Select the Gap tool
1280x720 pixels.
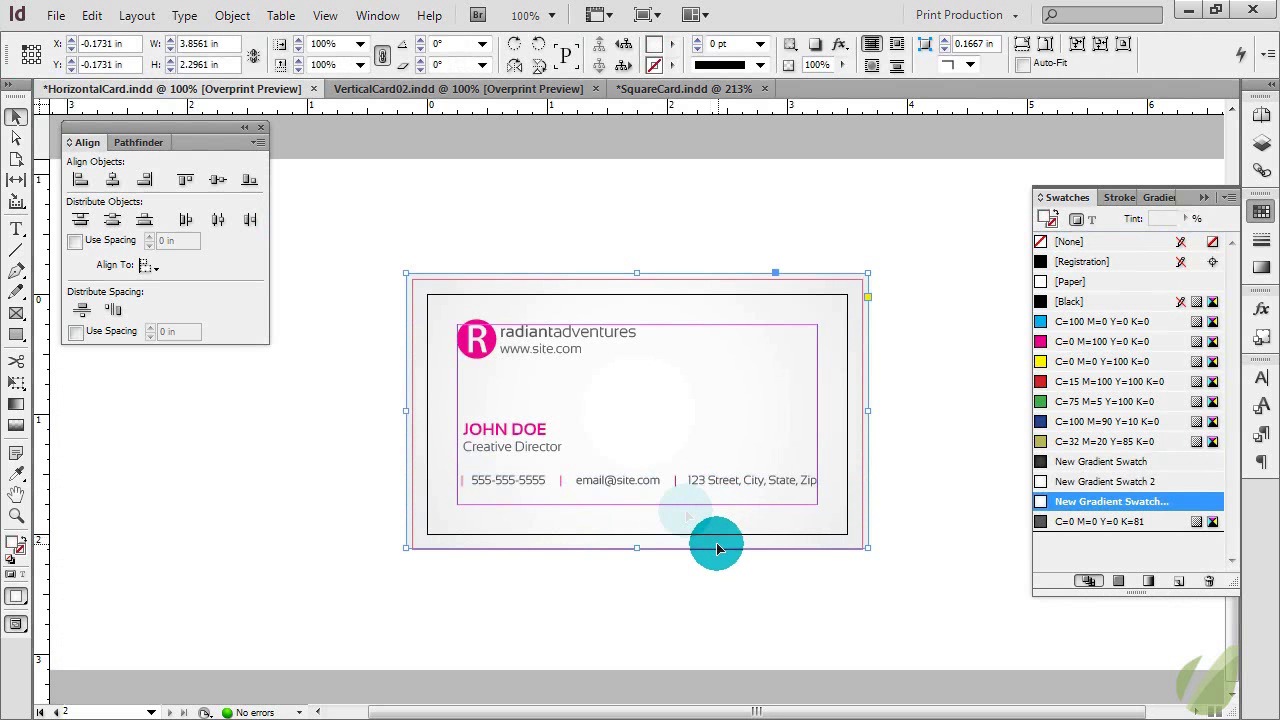[16, 180]
